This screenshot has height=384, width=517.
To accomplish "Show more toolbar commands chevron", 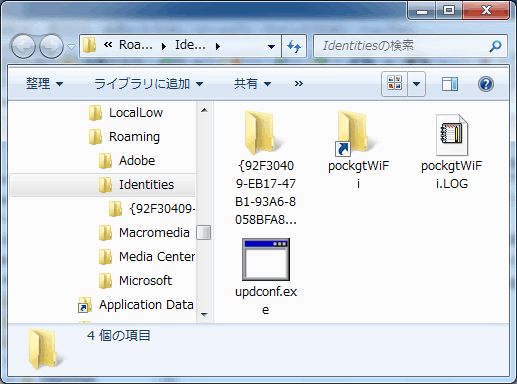I will point(299,83).
